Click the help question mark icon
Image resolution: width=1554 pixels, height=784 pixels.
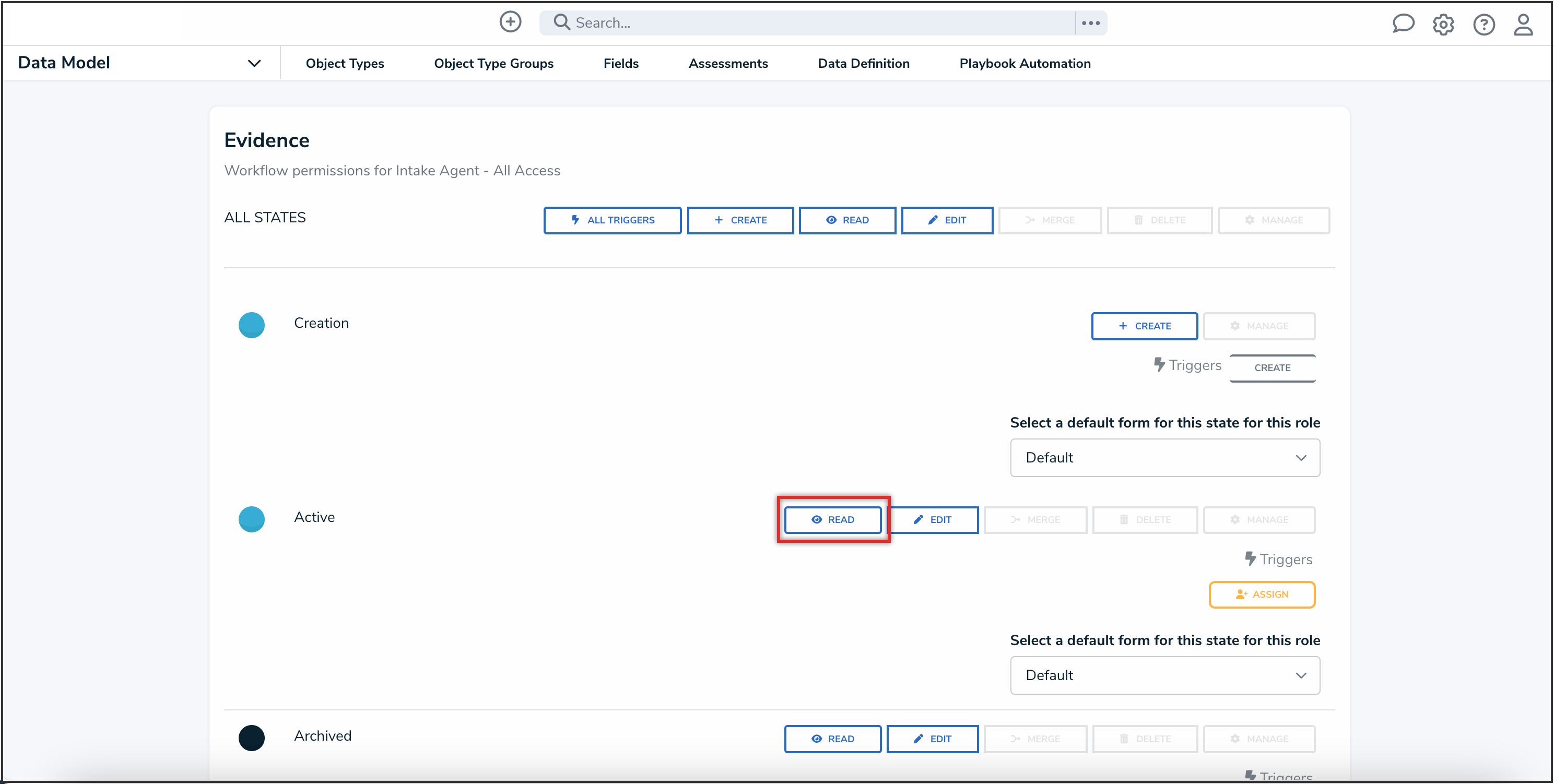1484,25
